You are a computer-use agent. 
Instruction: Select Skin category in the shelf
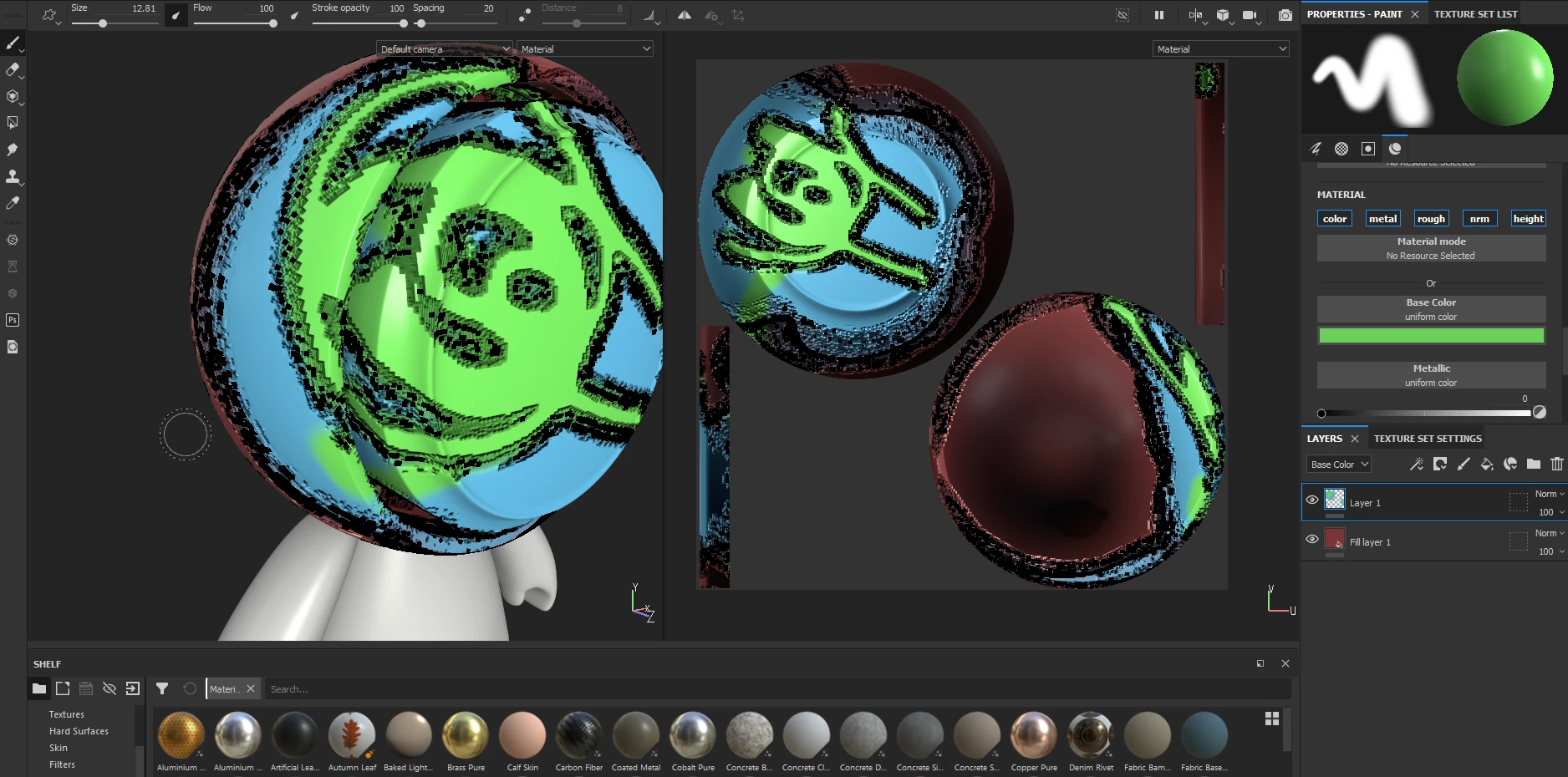59,748
